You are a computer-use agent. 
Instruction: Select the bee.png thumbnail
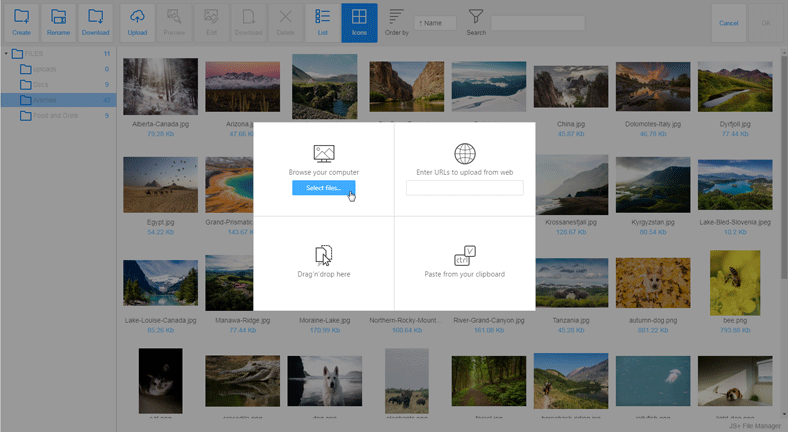coord(735,283)
